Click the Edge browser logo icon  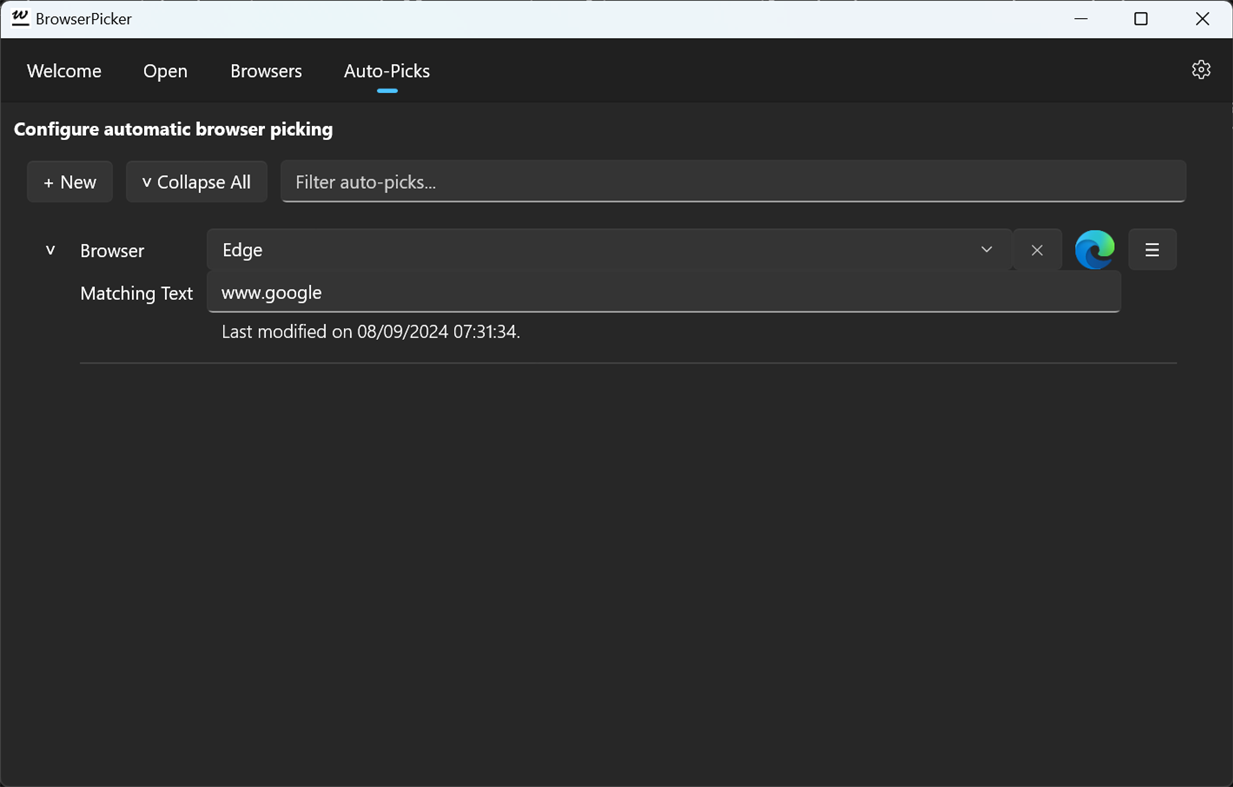tap(1094, 250)
